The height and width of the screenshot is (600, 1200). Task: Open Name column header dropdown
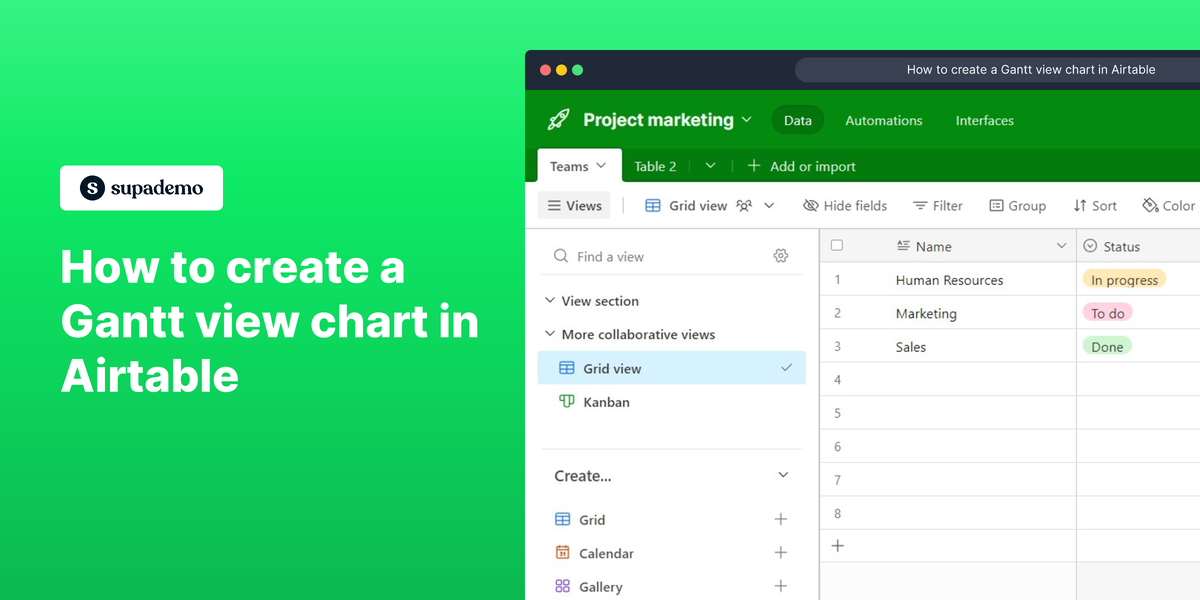pos(1062,246)
